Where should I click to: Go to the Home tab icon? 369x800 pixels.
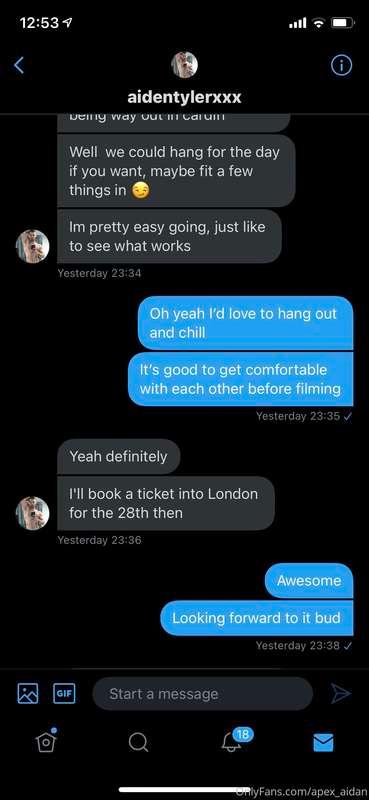click(46, 741)
